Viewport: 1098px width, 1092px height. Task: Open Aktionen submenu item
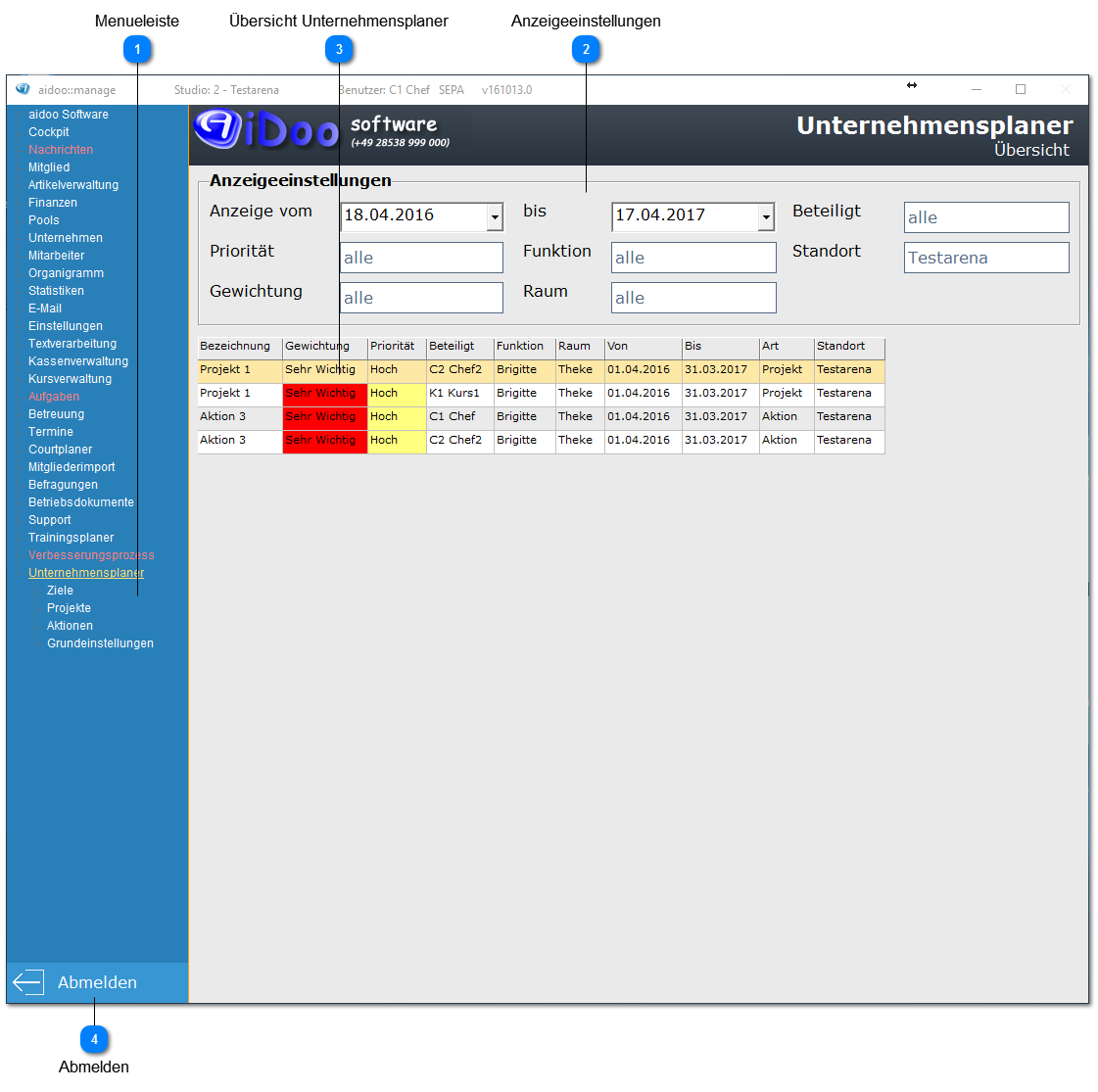click(70, 626)
